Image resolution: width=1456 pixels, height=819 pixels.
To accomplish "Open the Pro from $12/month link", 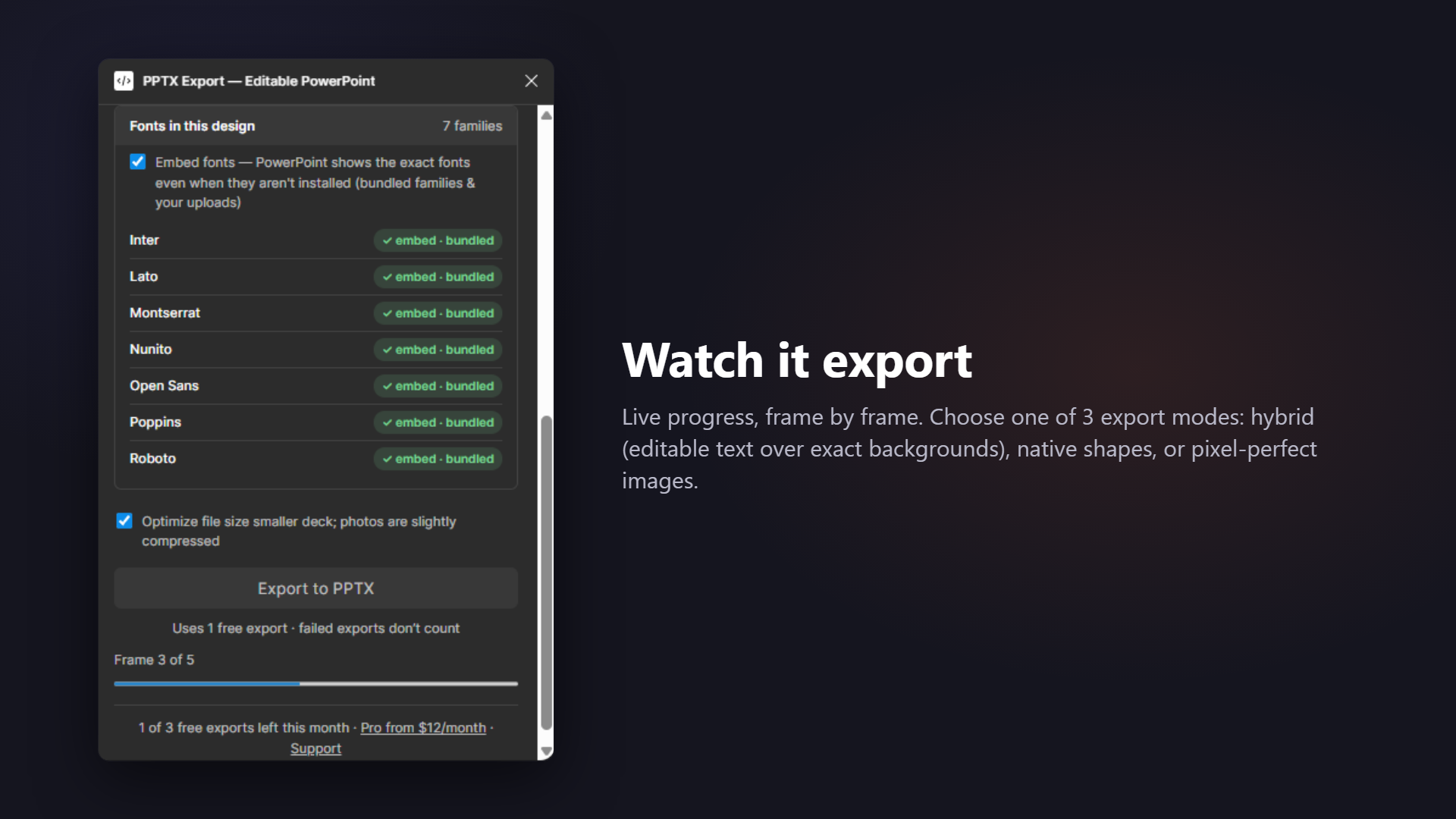I will (423, 727).
